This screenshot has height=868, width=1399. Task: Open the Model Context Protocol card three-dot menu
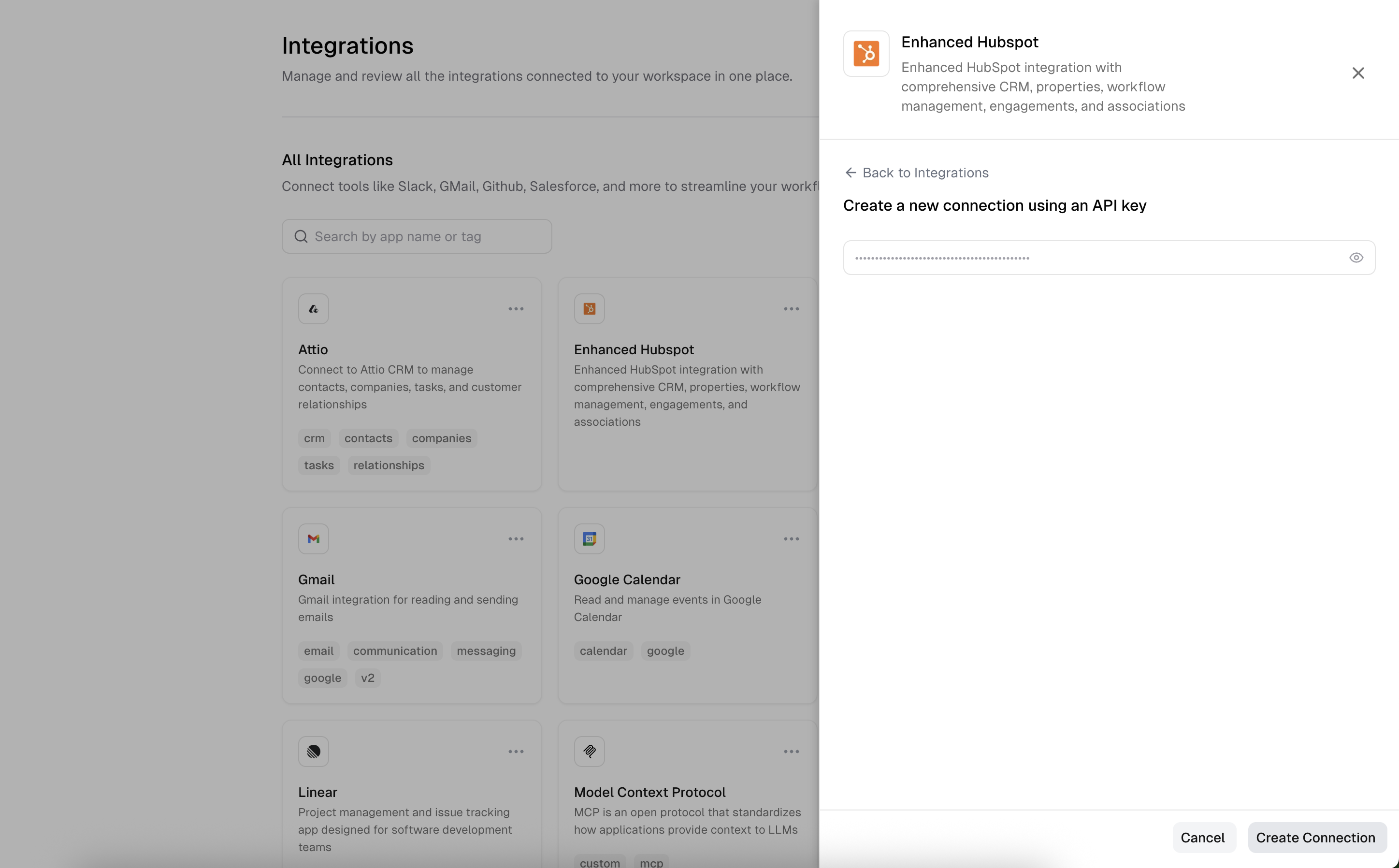point(791,752)
